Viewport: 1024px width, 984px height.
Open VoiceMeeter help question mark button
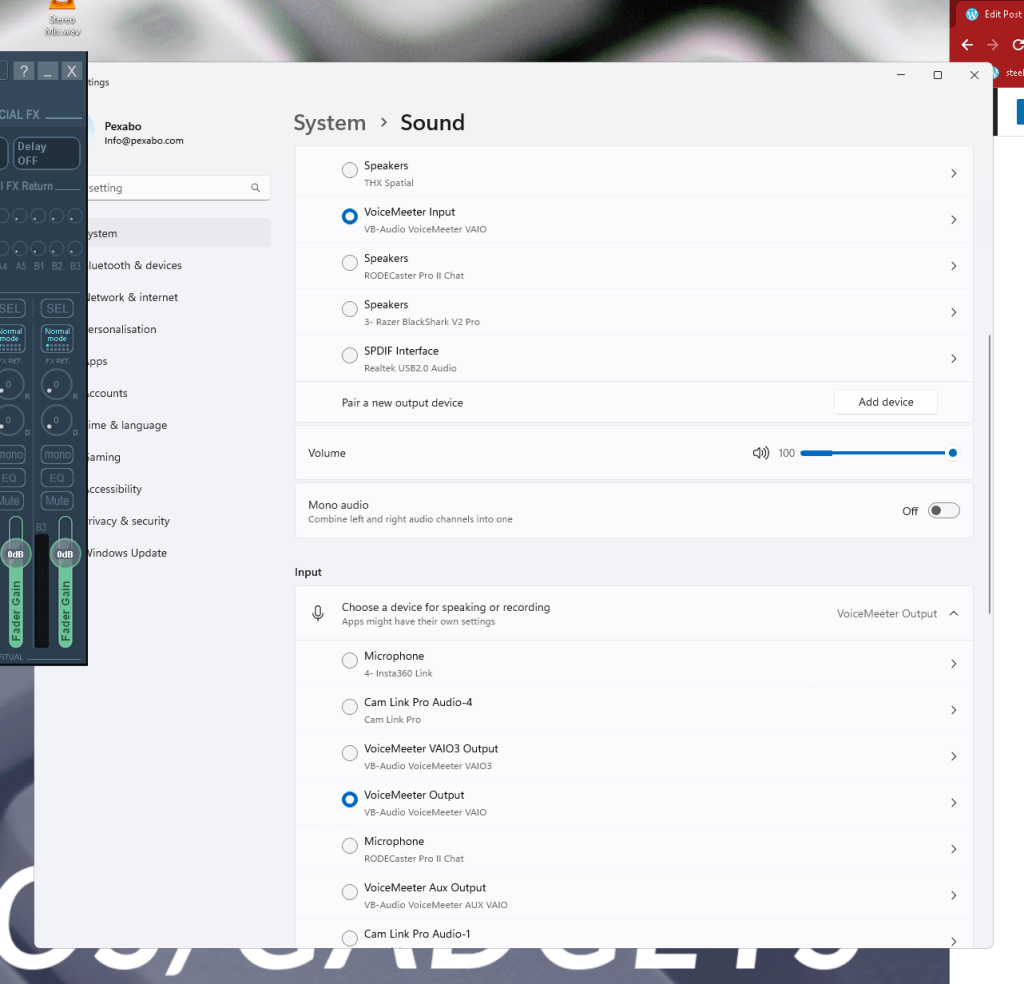coord(24,71)
